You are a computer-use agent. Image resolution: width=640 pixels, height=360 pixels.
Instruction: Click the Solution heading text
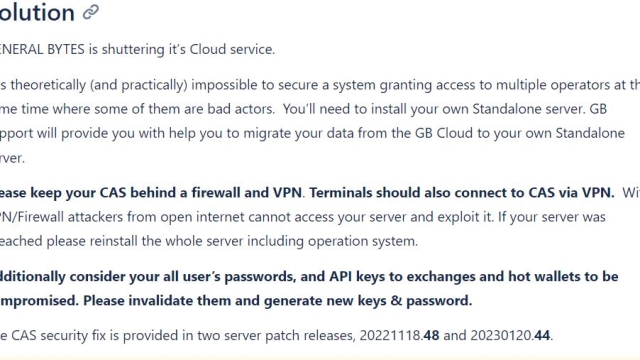click(37, 12)
